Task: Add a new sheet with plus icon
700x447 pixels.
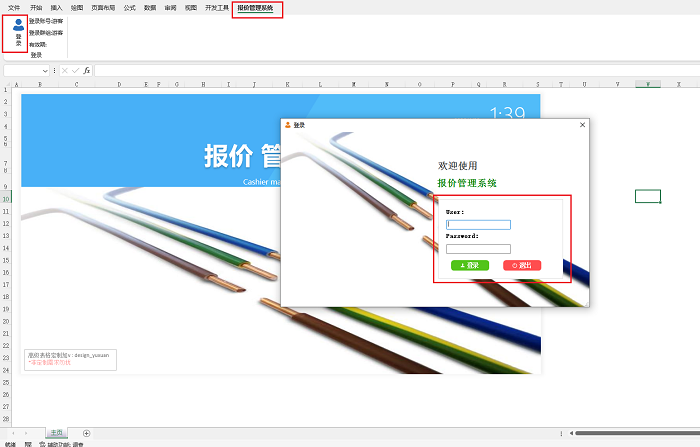Action: click(x=87, y=433)
